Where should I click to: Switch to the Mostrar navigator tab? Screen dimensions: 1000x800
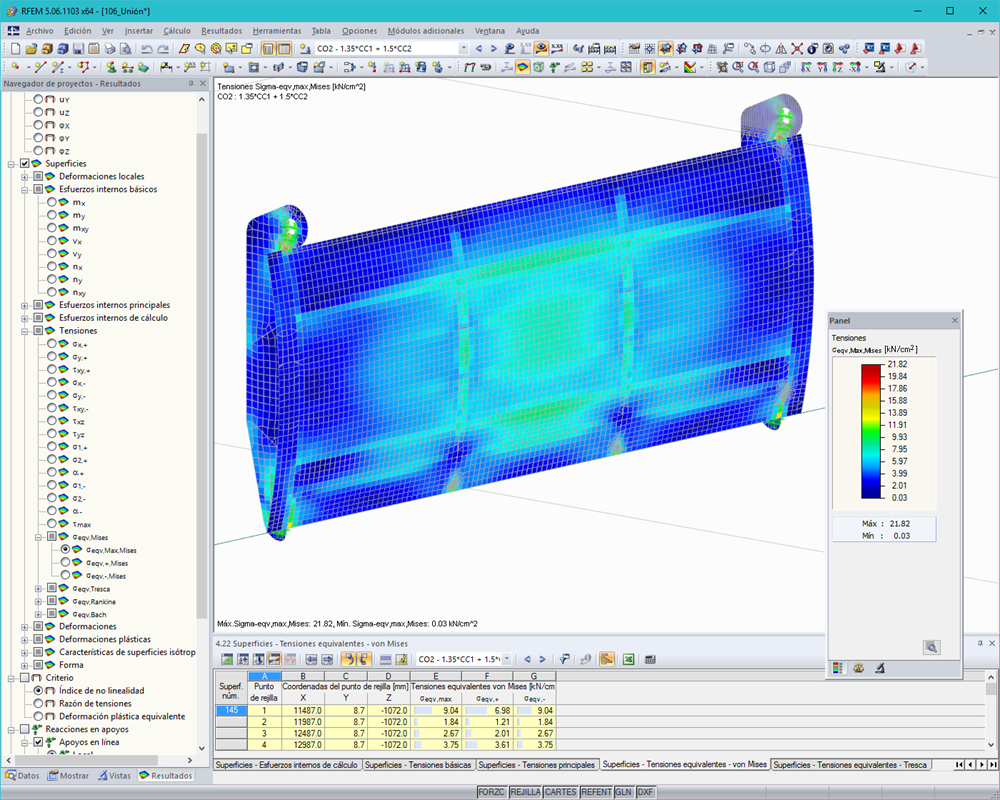(x=69, y=776)
